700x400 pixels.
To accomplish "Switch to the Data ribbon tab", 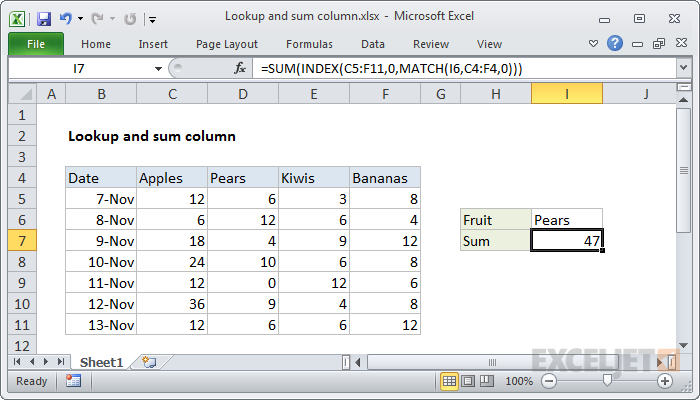I will point(373,44).
